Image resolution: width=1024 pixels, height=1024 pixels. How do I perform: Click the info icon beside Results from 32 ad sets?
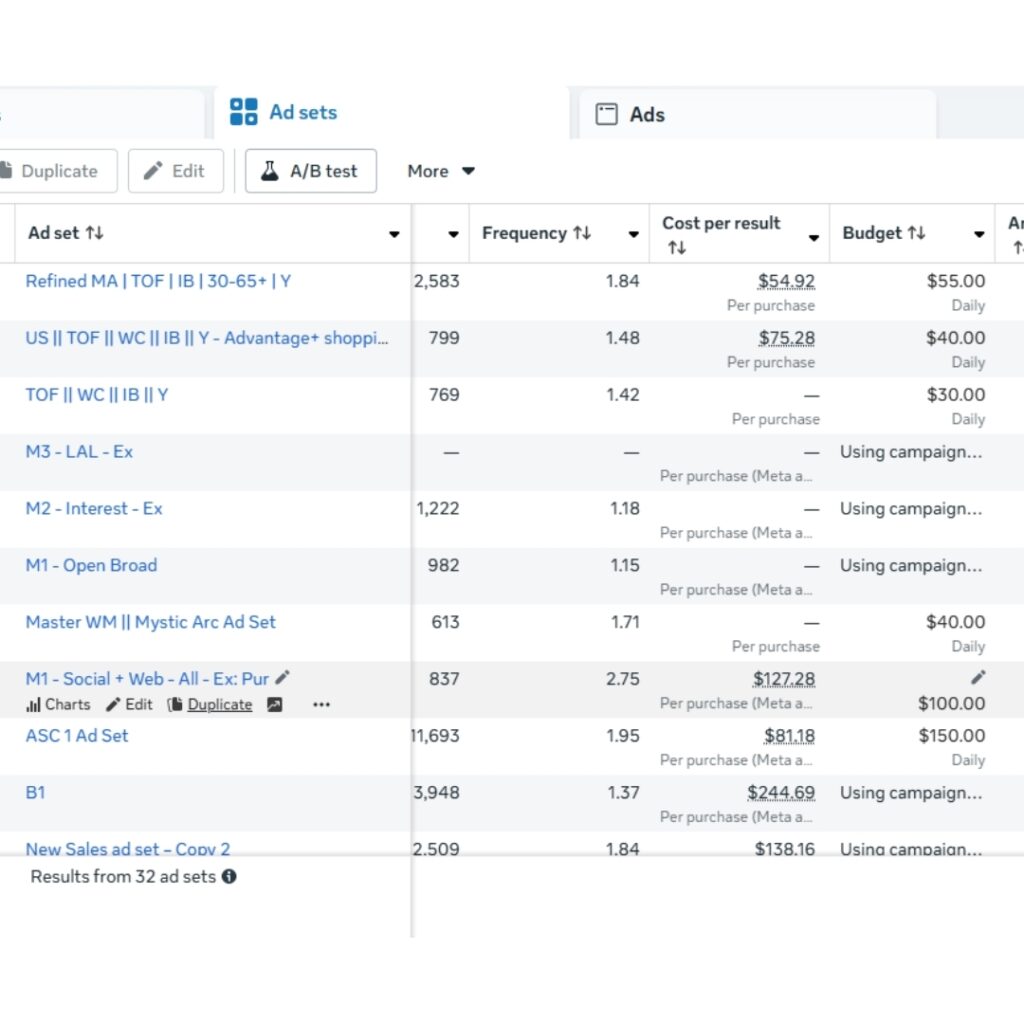pos(229,877)
